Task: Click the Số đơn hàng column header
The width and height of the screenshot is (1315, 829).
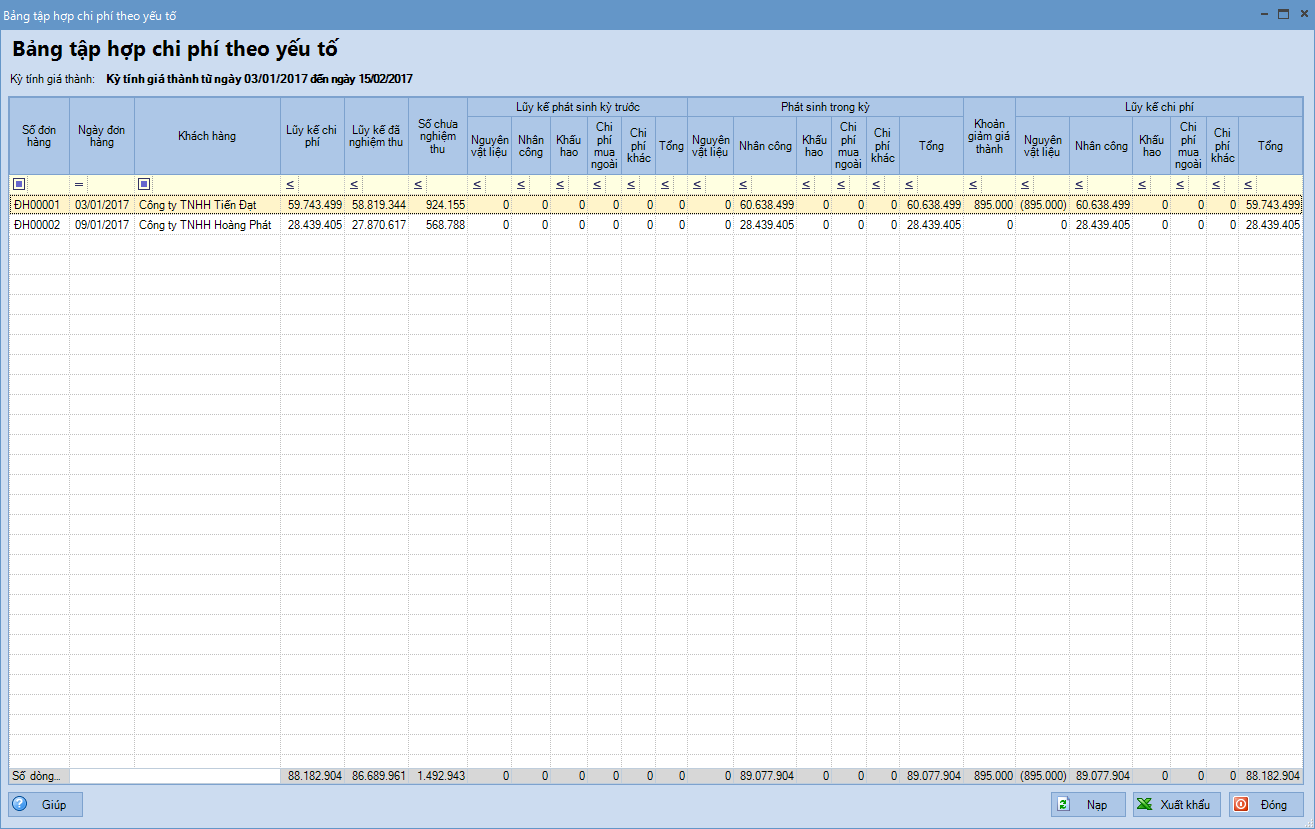Action: pos(39,136)
